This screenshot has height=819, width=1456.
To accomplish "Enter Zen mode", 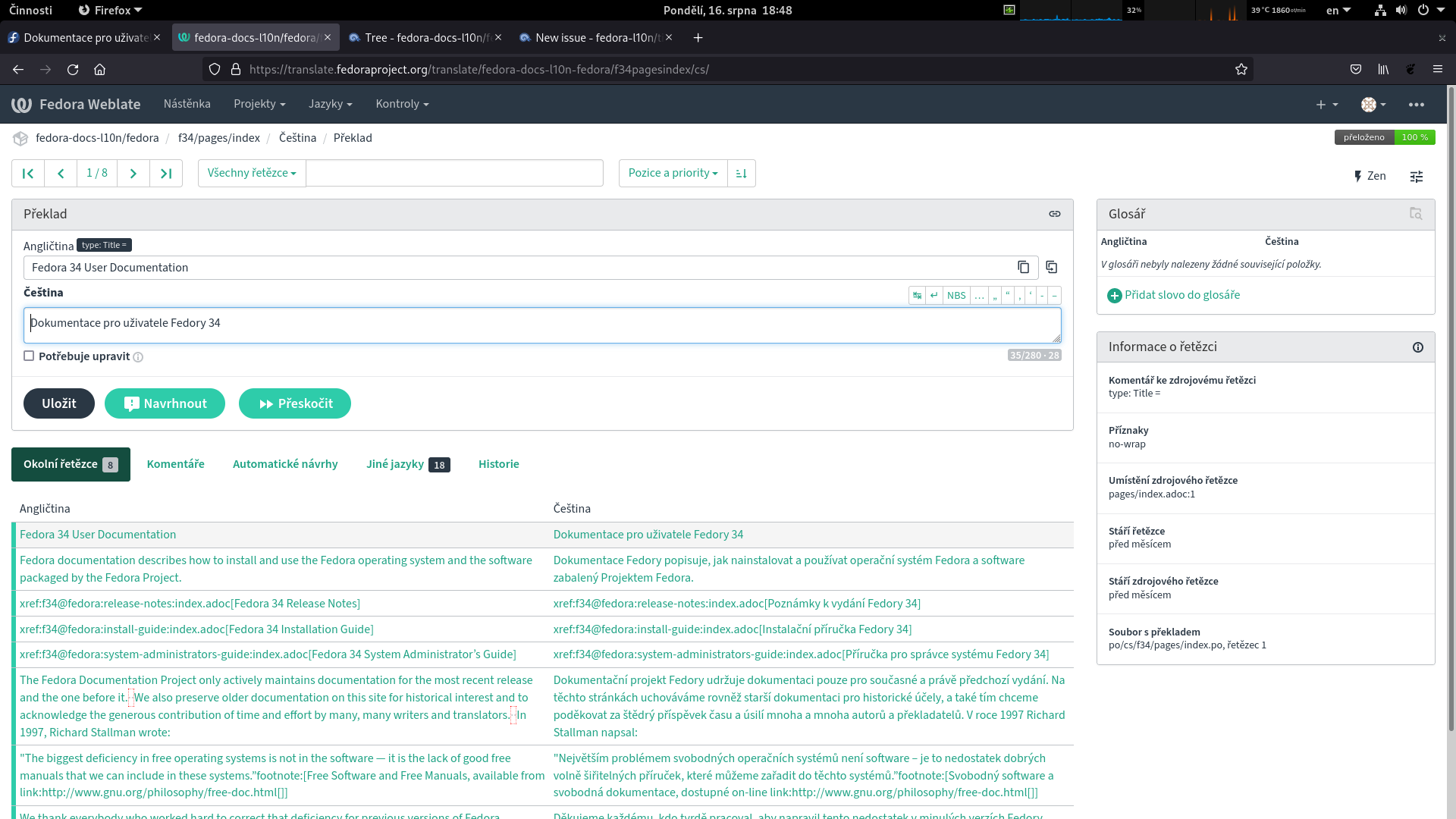I will (x=1370, y=177).
